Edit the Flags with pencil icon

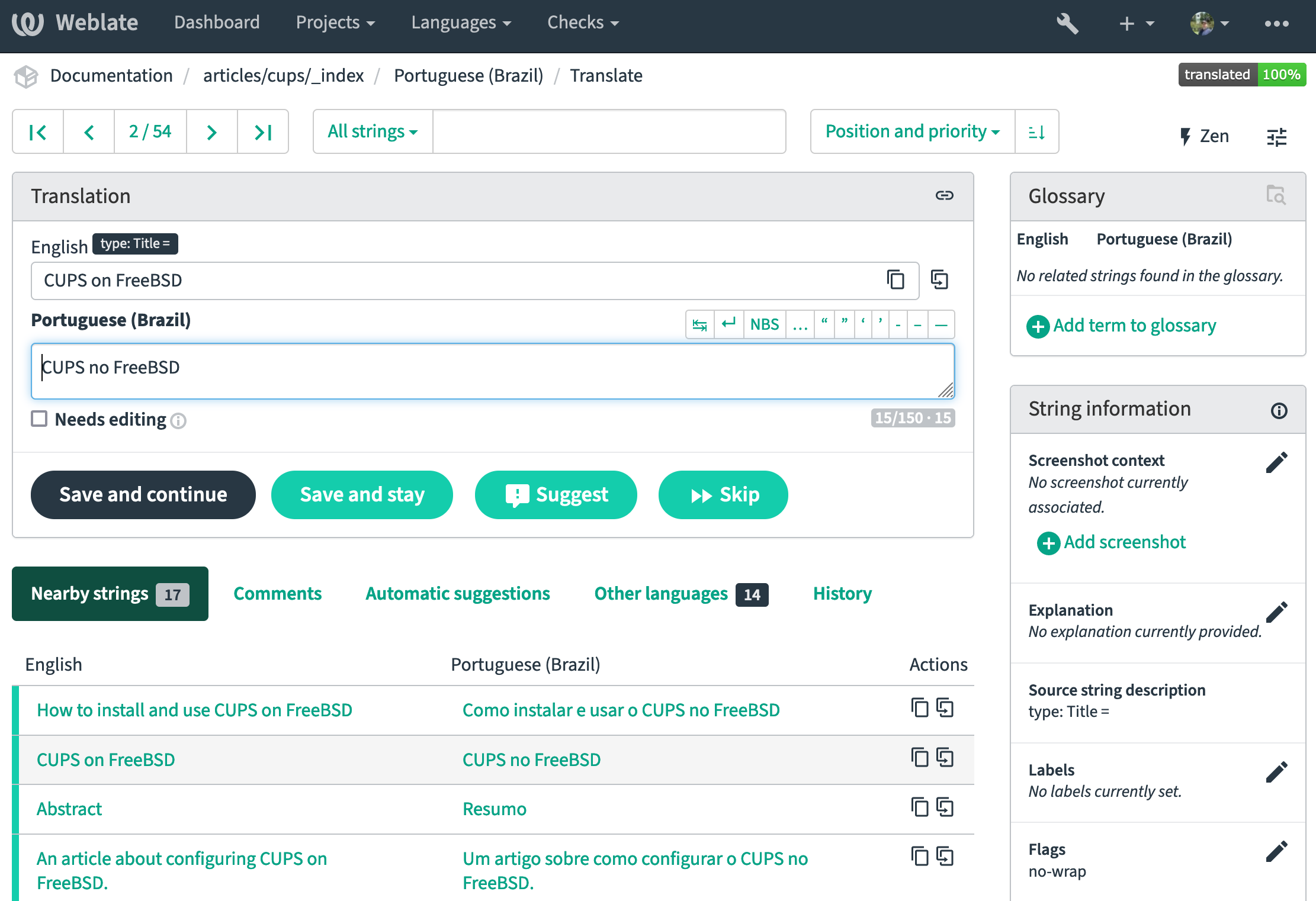1276,851
